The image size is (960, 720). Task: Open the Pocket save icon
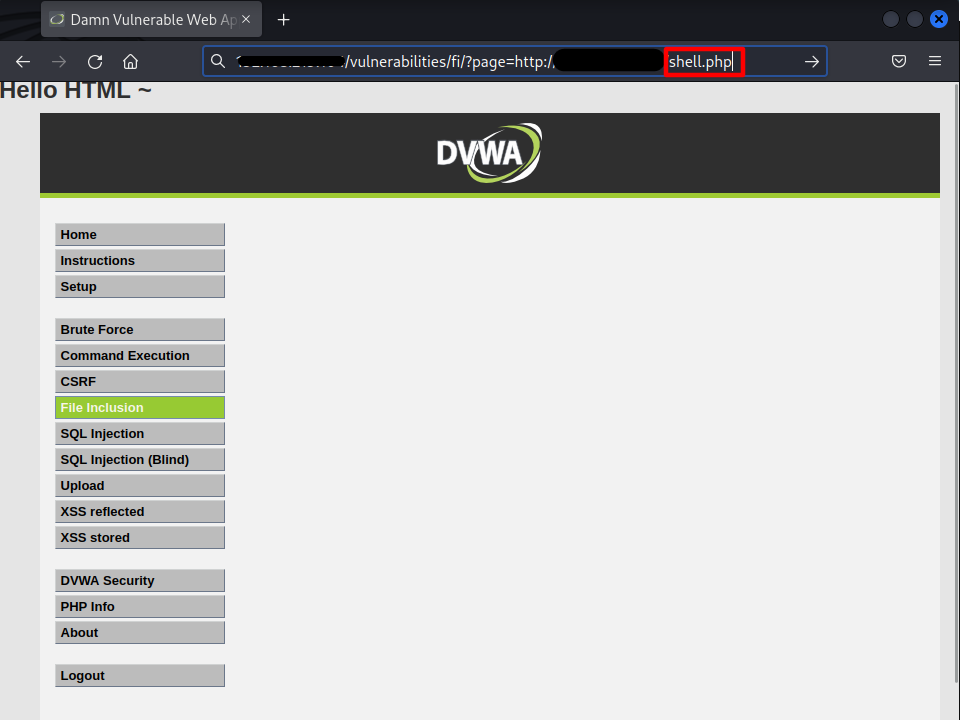(899, 61)
